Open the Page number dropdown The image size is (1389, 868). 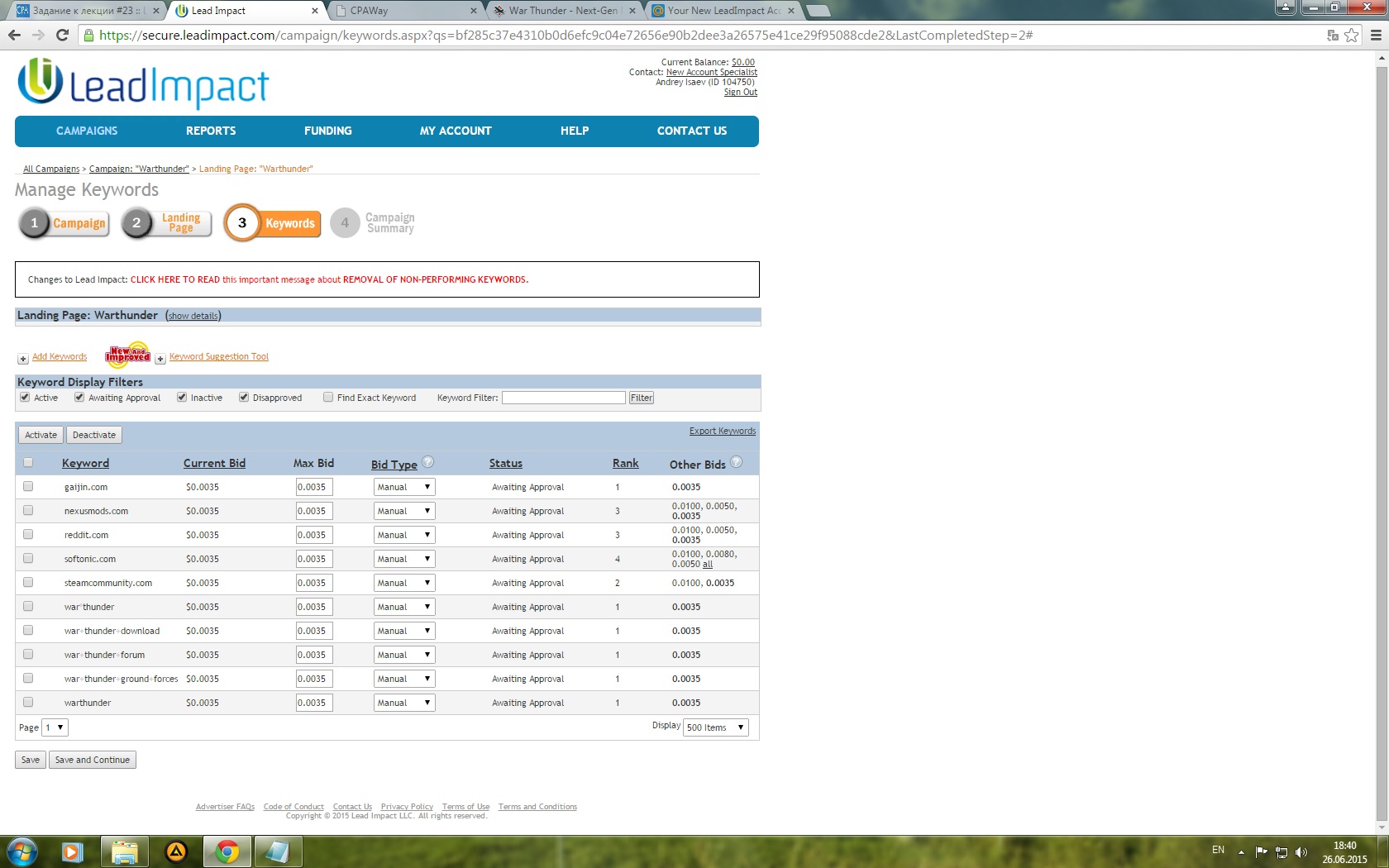pyautogui.click(x=55, y=727)
